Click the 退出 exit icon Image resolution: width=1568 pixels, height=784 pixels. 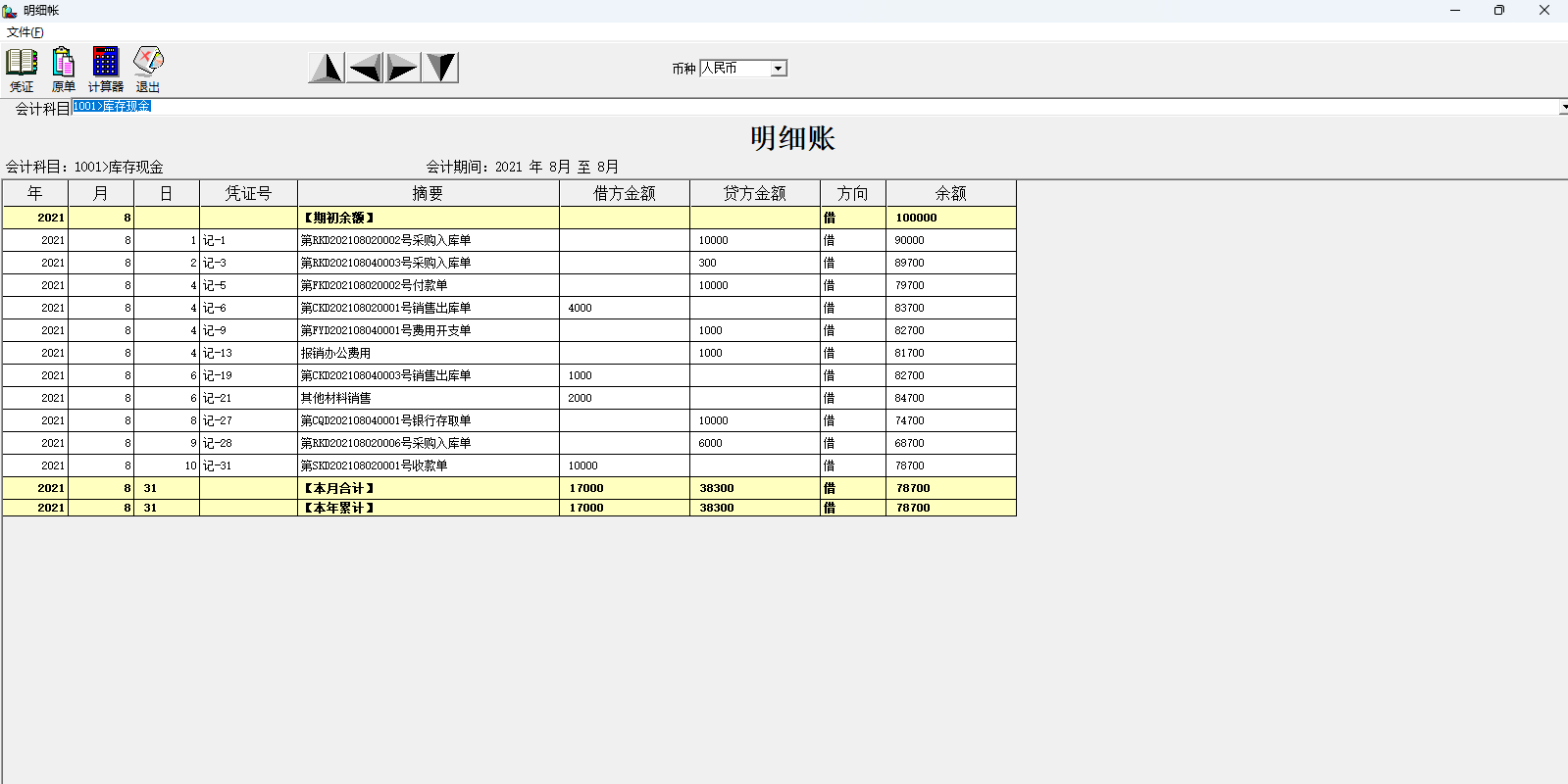148,69
